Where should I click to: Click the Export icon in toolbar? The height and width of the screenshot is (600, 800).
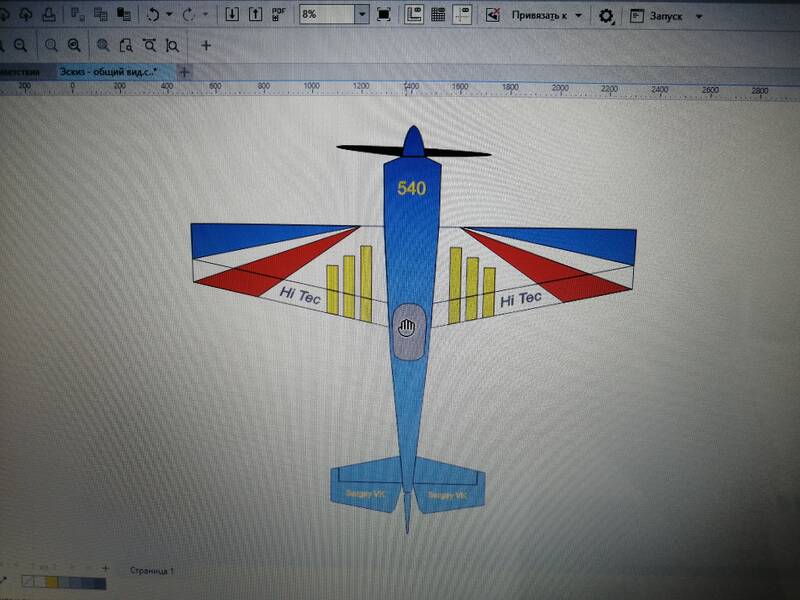click(x=254, y=15)
